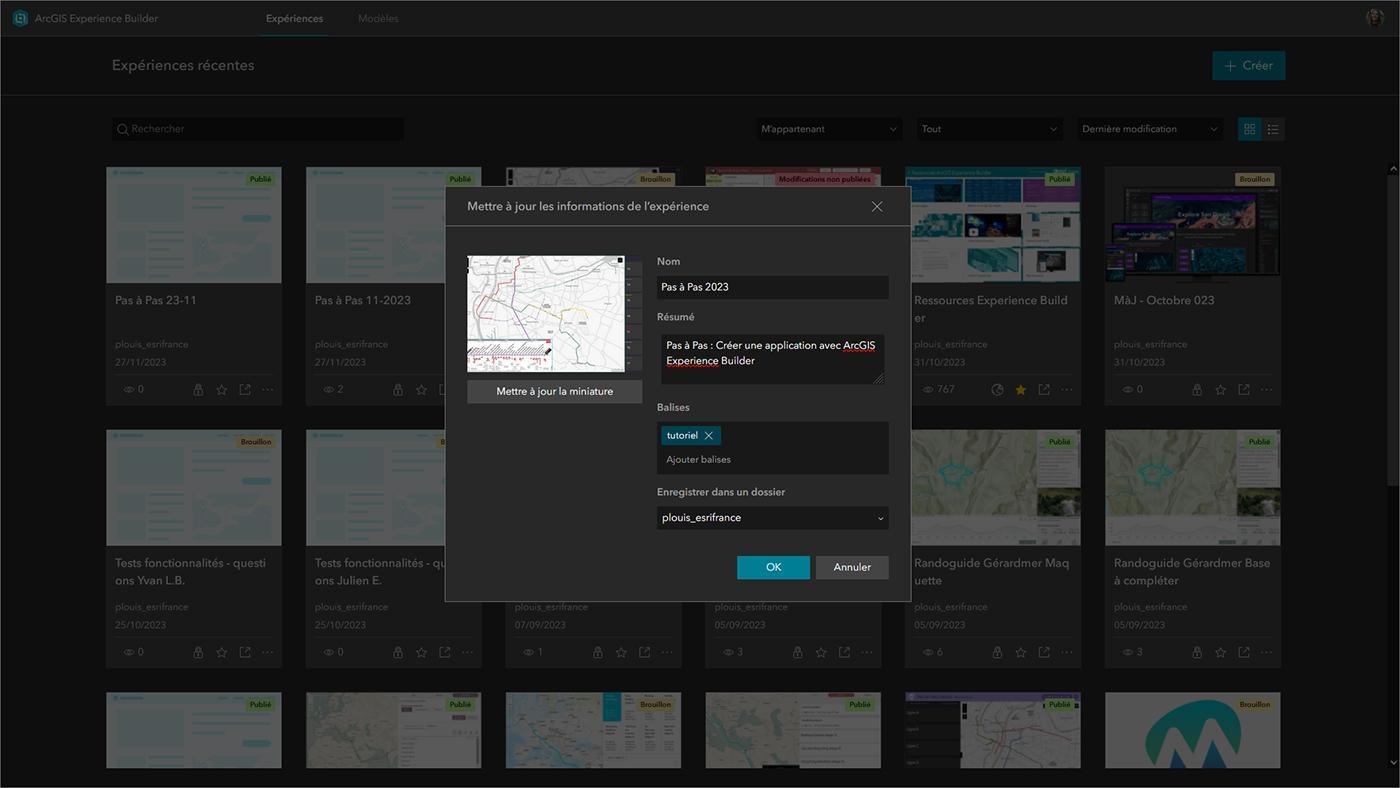
Task: Remove the tutoriel tag
Action: pos(708,436)
